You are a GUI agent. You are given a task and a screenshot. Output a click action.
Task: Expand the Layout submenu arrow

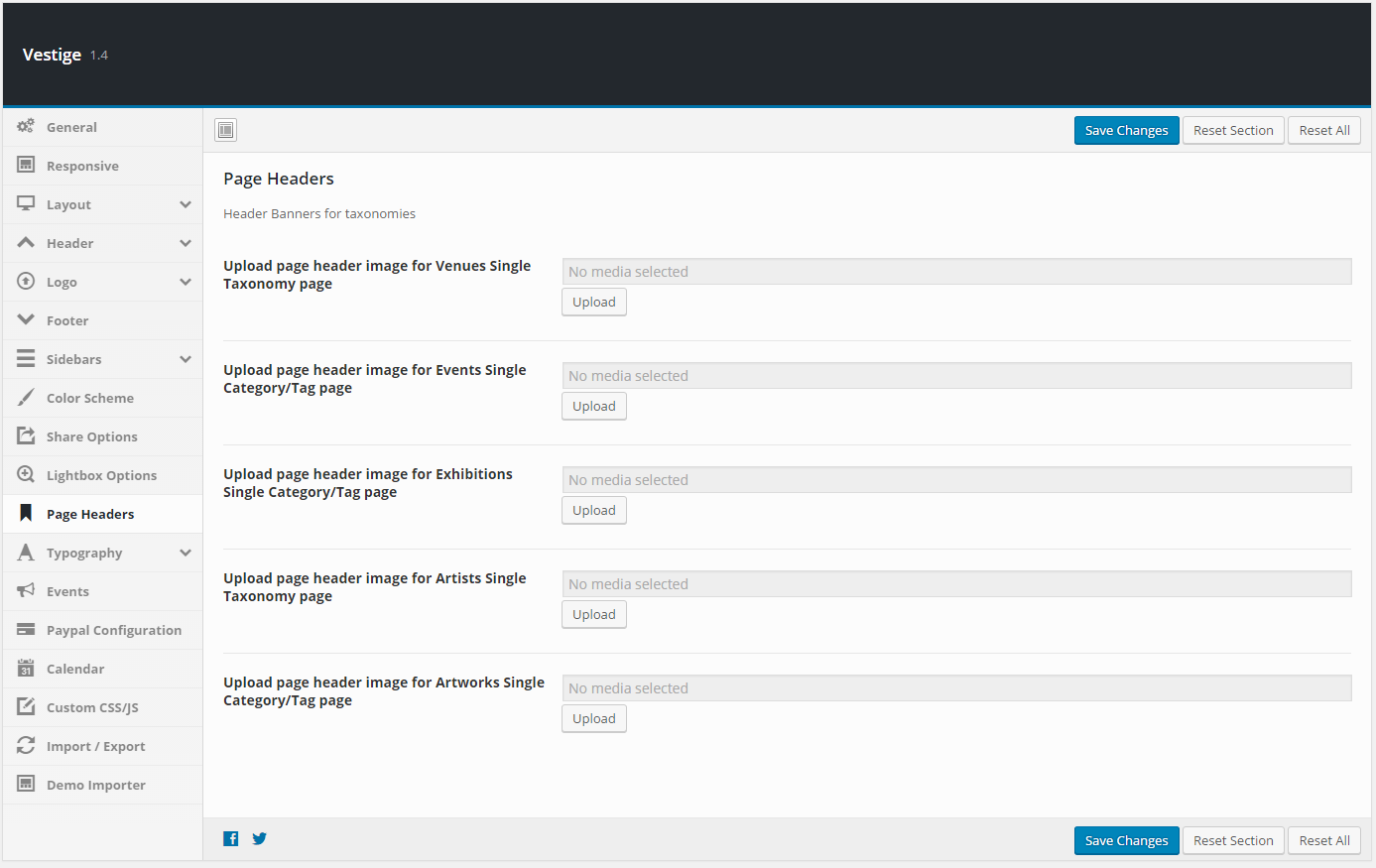[186, 204]
